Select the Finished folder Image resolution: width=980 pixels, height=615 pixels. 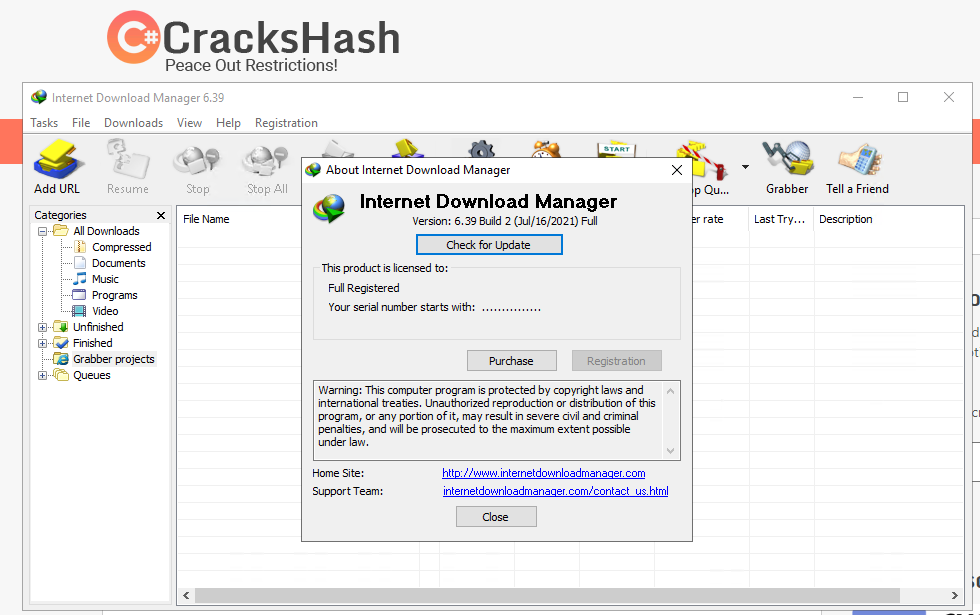tap(92, 342)
